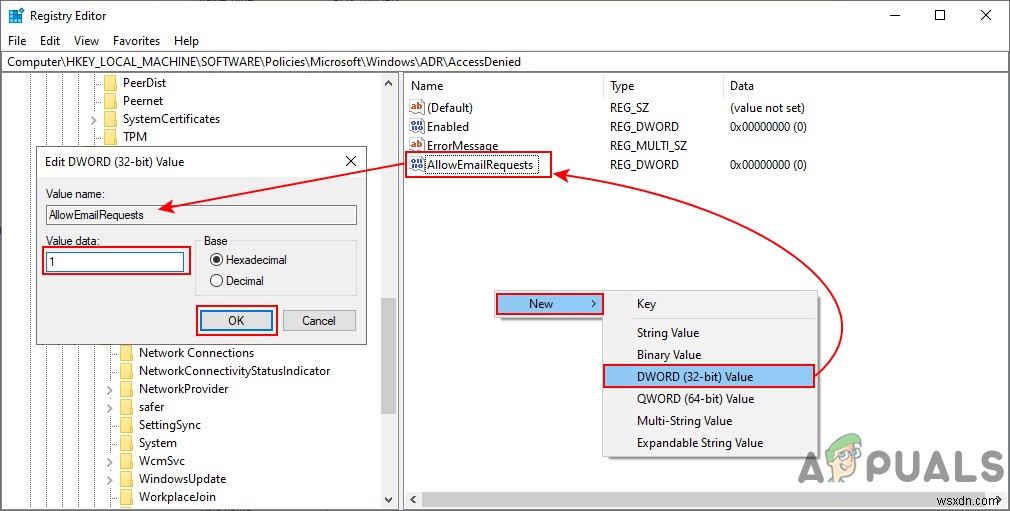Click the SettingSync folder icon
1010x511 pixels.
[127, 425]
